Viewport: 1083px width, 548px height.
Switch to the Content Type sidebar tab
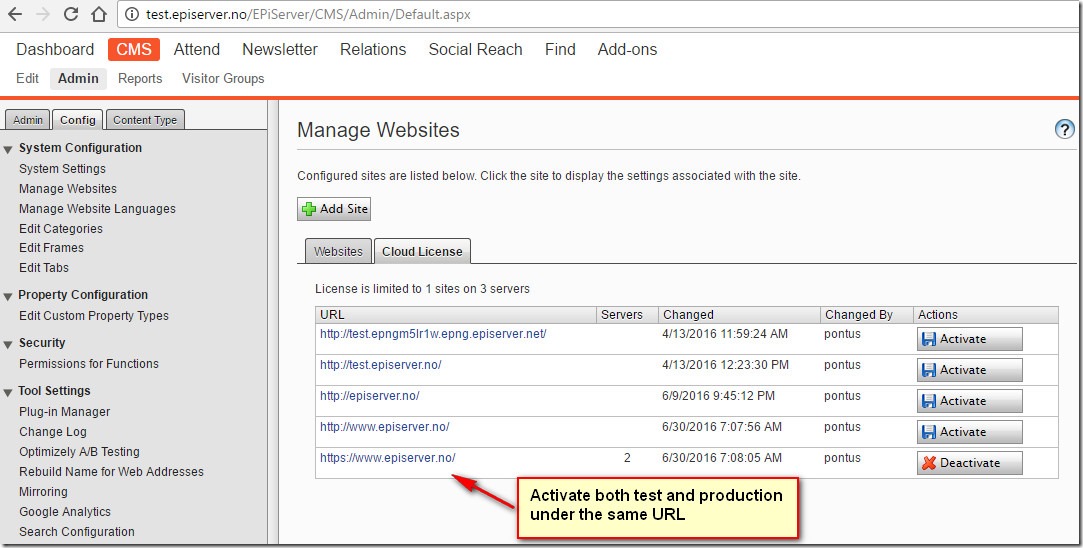pos(145,120)
